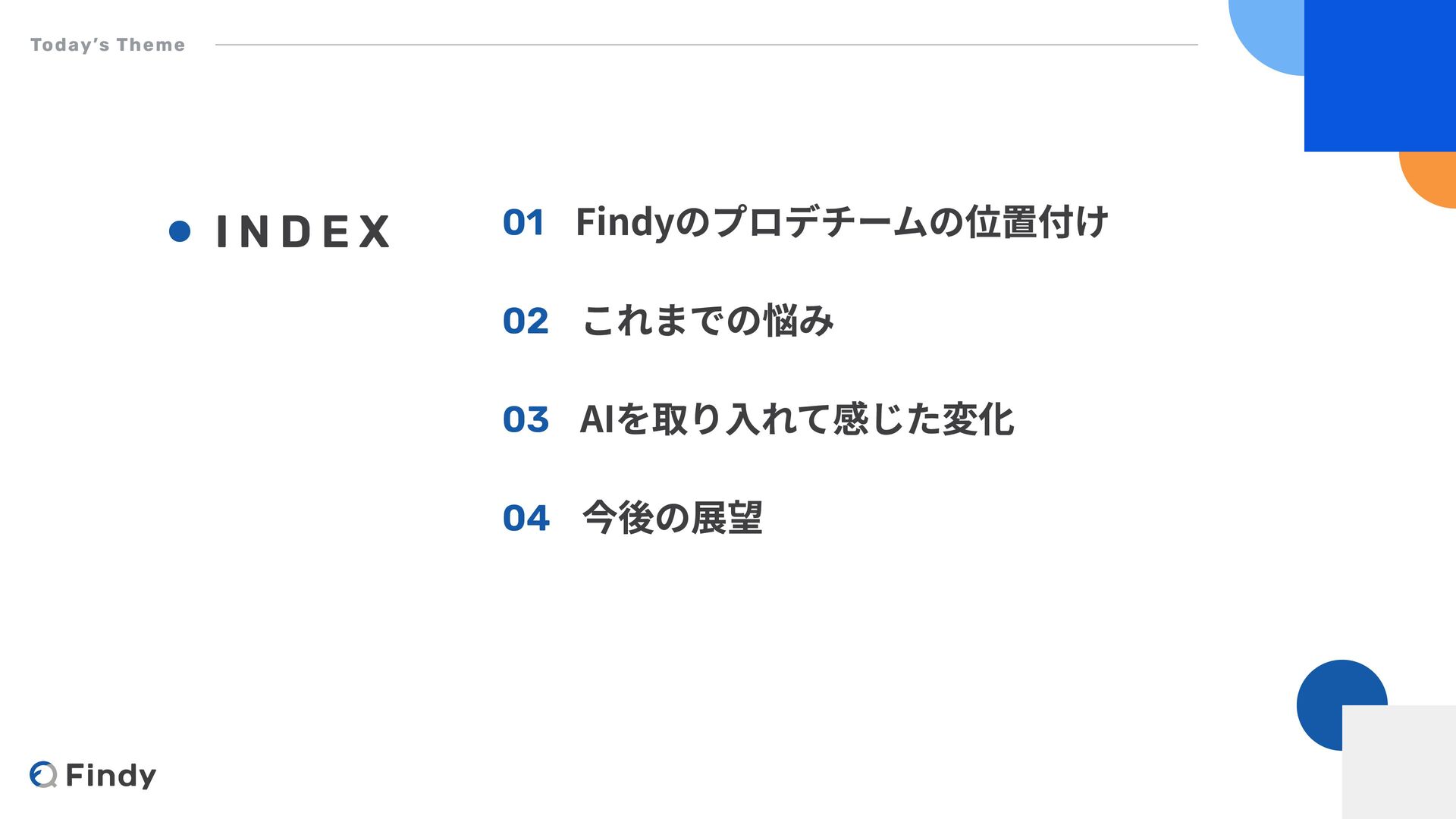The height and width of the screenshot is (819, 1456).
Task: Open item AIを取り入れて感じた変化
Action: point(796,419)
